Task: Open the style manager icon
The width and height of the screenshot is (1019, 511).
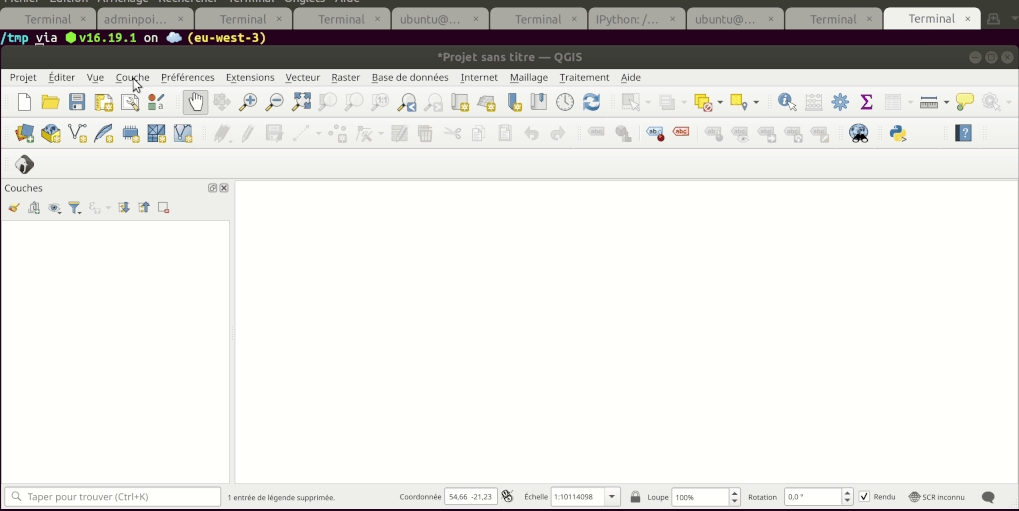Action: (x=156, y=102)
